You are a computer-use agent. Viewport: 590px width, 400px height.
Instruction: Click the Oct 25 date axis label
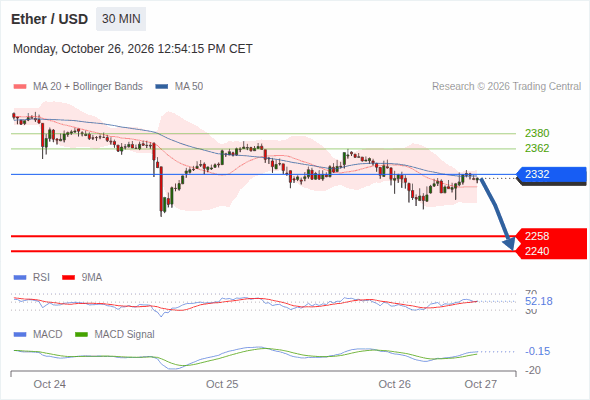click(222, 384)
